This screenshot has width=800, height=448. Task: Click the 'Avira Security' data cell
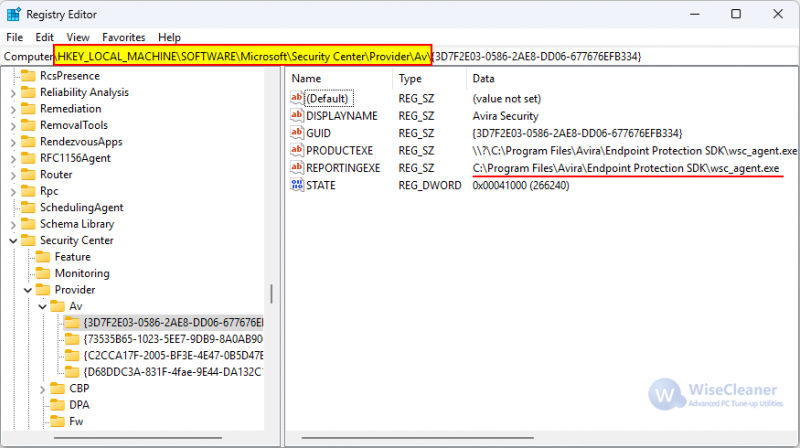pos(505,116)
